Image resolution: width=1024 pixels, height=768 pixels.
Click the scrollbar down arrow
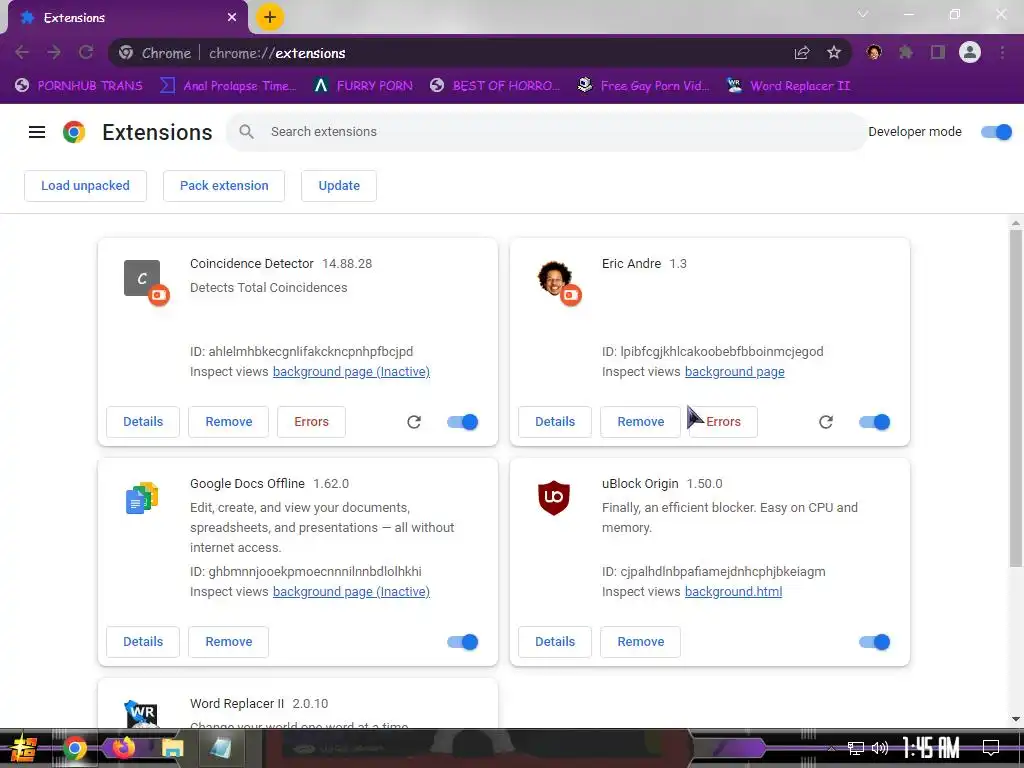[1016, 719]
